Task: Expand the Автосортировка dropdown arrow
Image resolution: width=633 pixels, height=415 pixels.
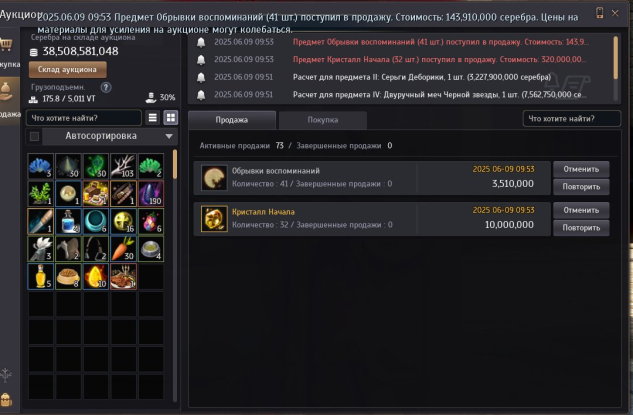Action: click(169, 136)
